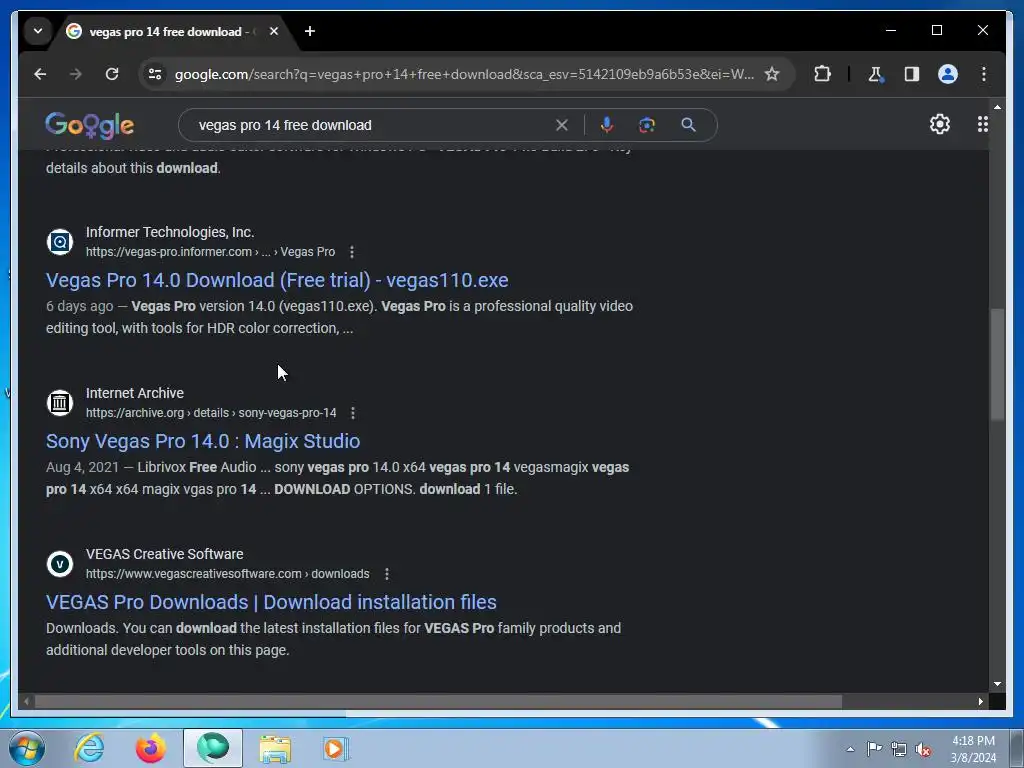Show hidden system tray icons
The image size is (1024, 768).
pyautogui.click(x=850, y=749)
